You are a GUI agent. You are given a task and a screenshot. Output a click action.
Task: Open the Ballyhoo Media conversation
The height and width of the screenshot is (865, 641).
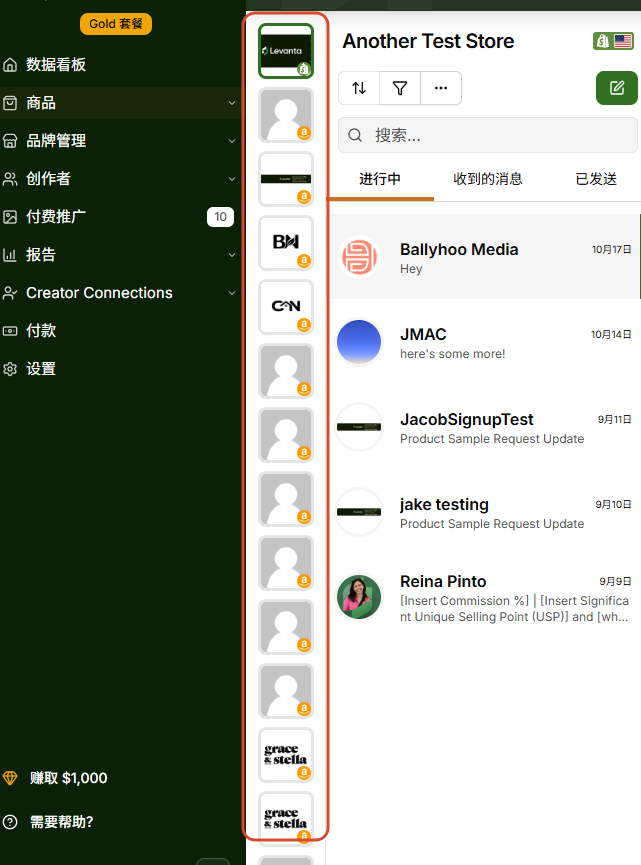pos(485,257)
